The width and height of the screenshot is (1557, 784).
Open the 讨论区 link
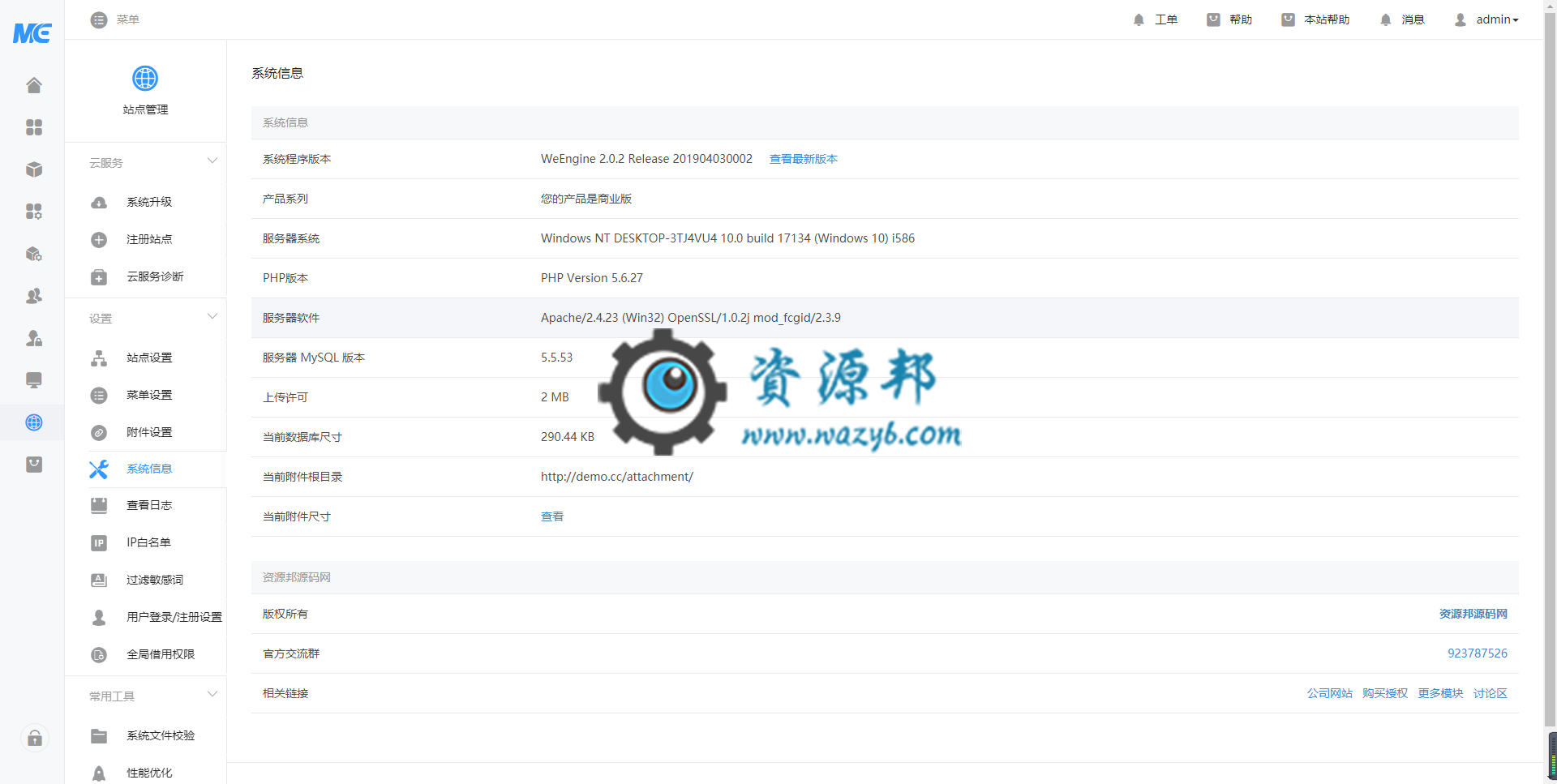1491,693
